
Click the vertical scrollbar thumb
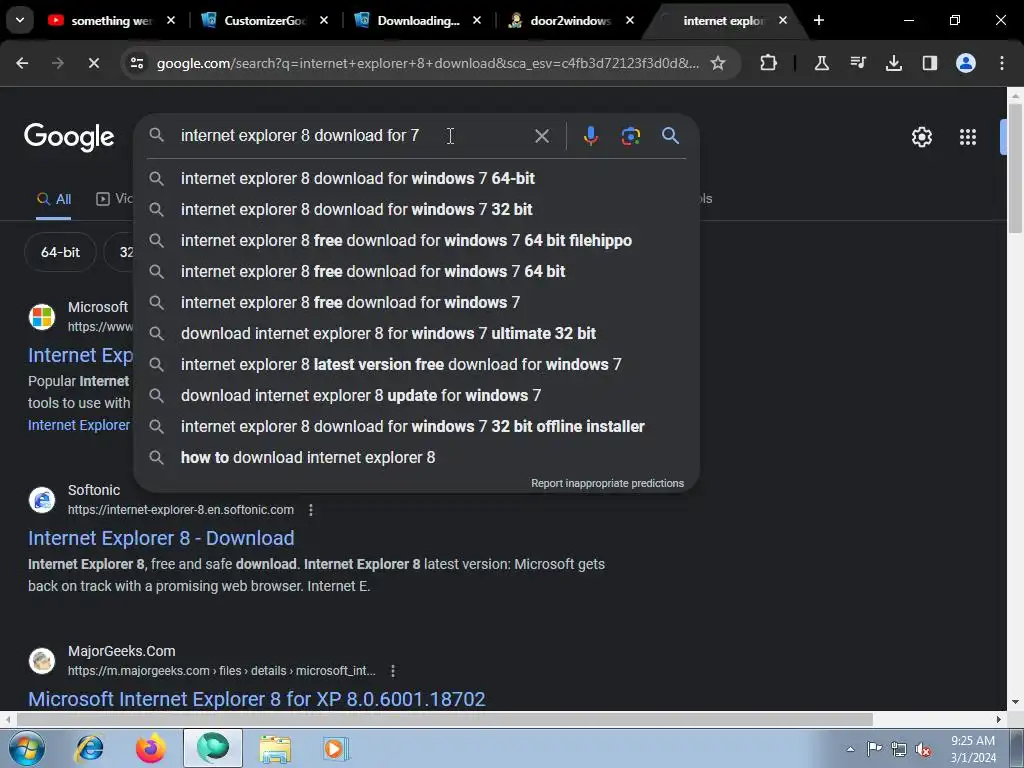[1015, 167]
